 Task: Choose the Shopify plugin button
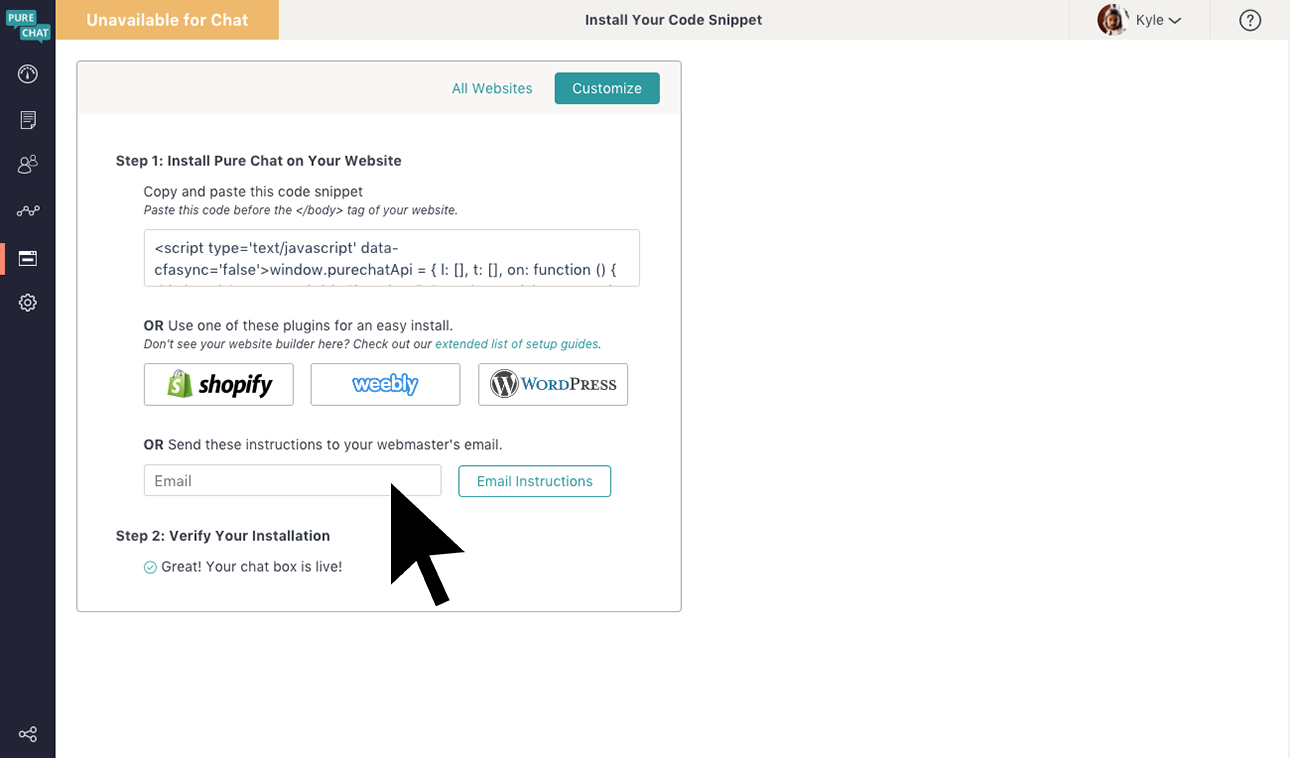click(219, 384)
